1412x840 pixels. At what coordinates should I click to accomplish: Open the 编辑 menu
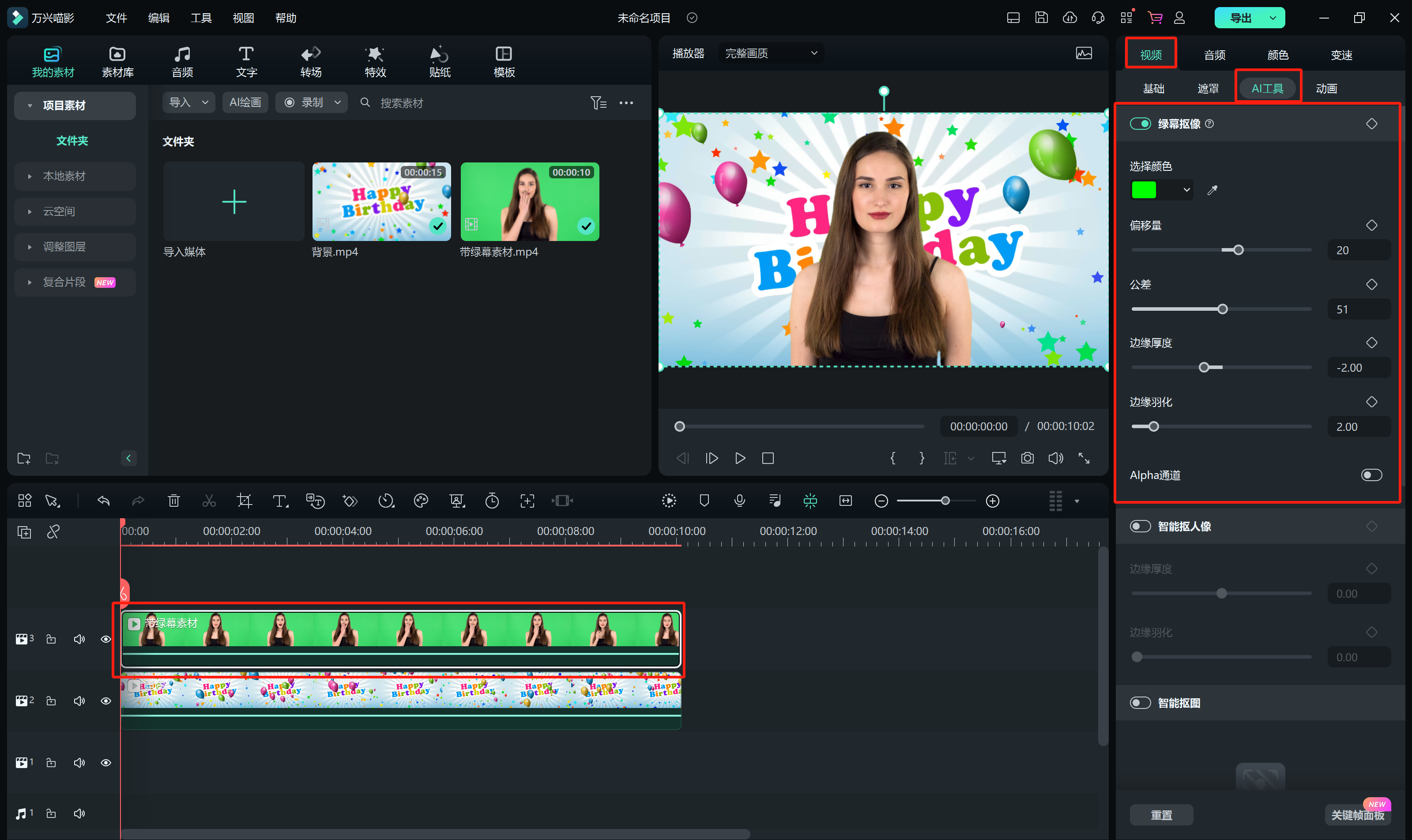158,18
